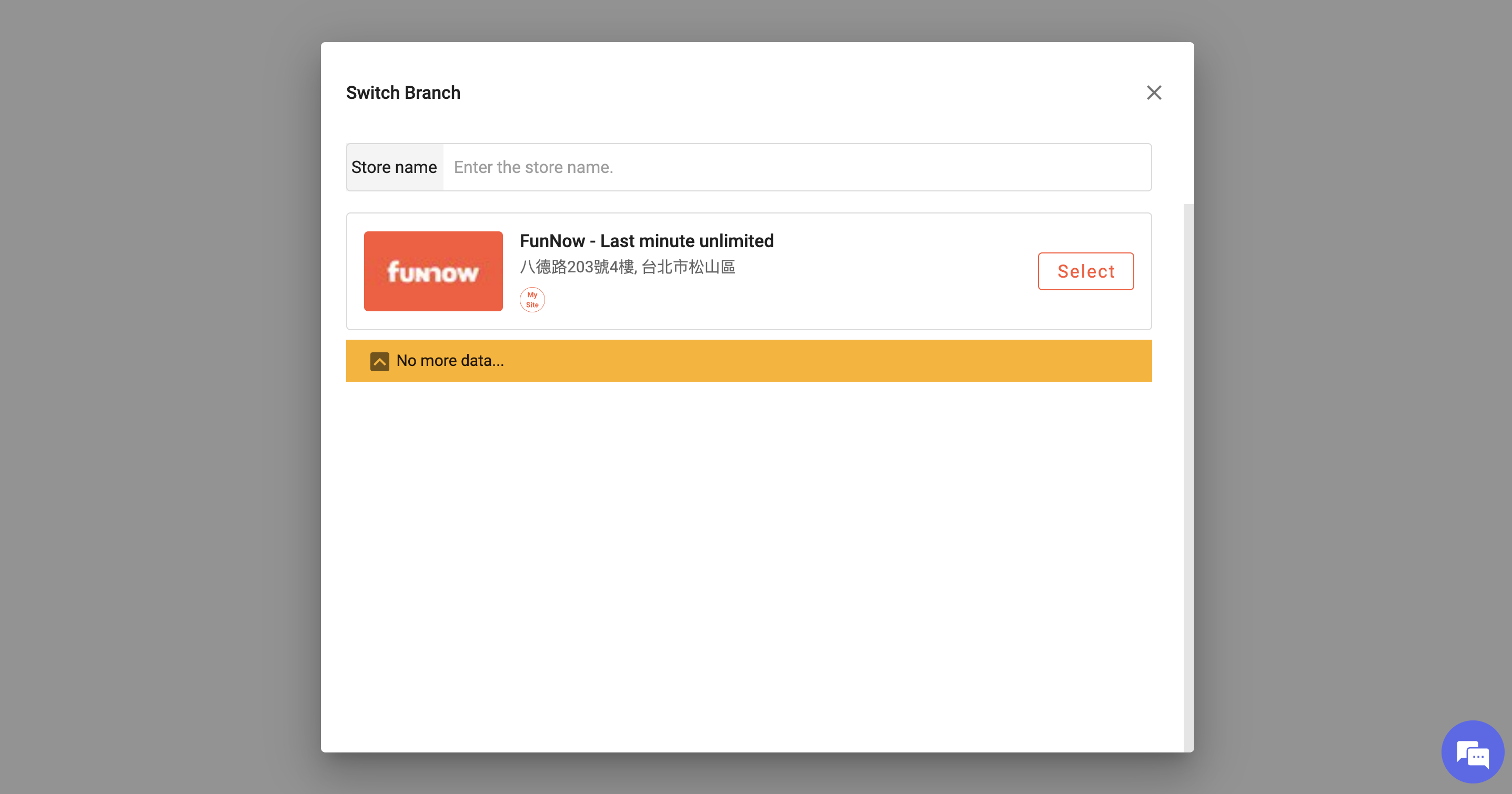Click the No more data yellow message bar
This screenshot has height=794, width=1512.
pyautogui.click(x=748, y=360)
